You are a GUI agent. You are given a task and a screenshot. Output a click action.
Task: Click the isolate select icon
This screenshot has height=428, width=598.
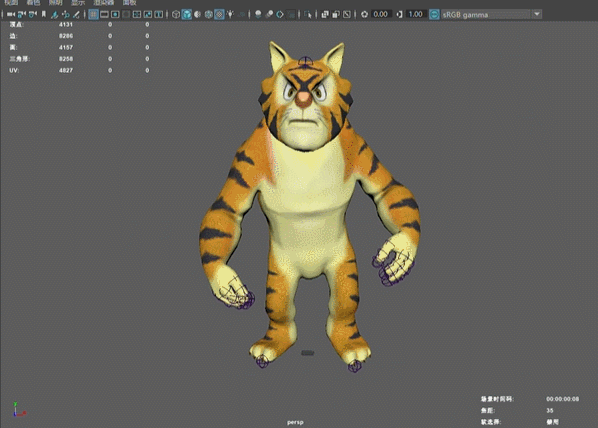click(308, 14)
